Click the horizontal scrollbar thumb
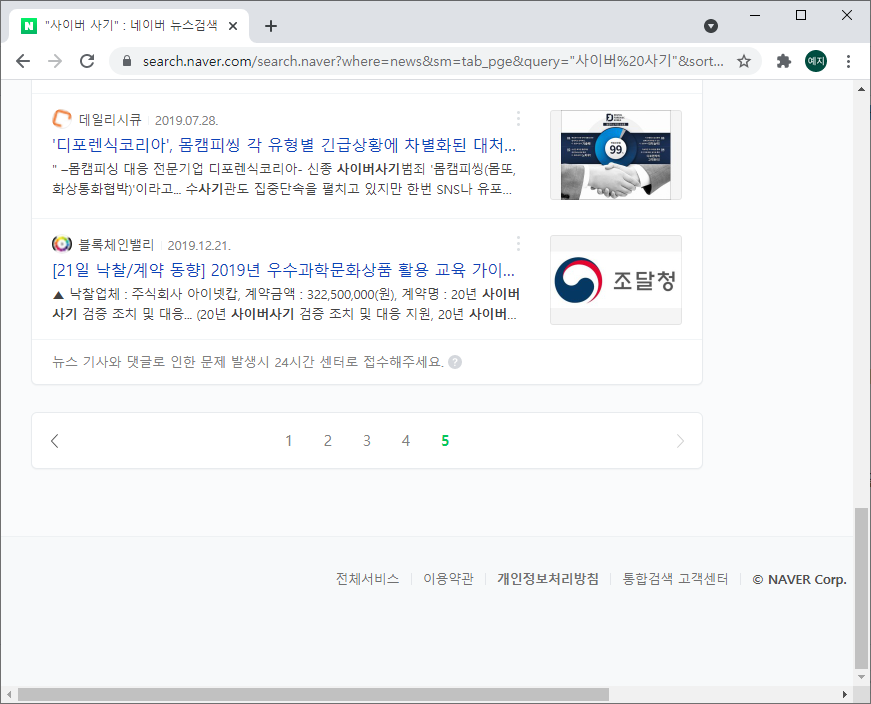This screenshot has height=704, width=871. coord(313,694)
